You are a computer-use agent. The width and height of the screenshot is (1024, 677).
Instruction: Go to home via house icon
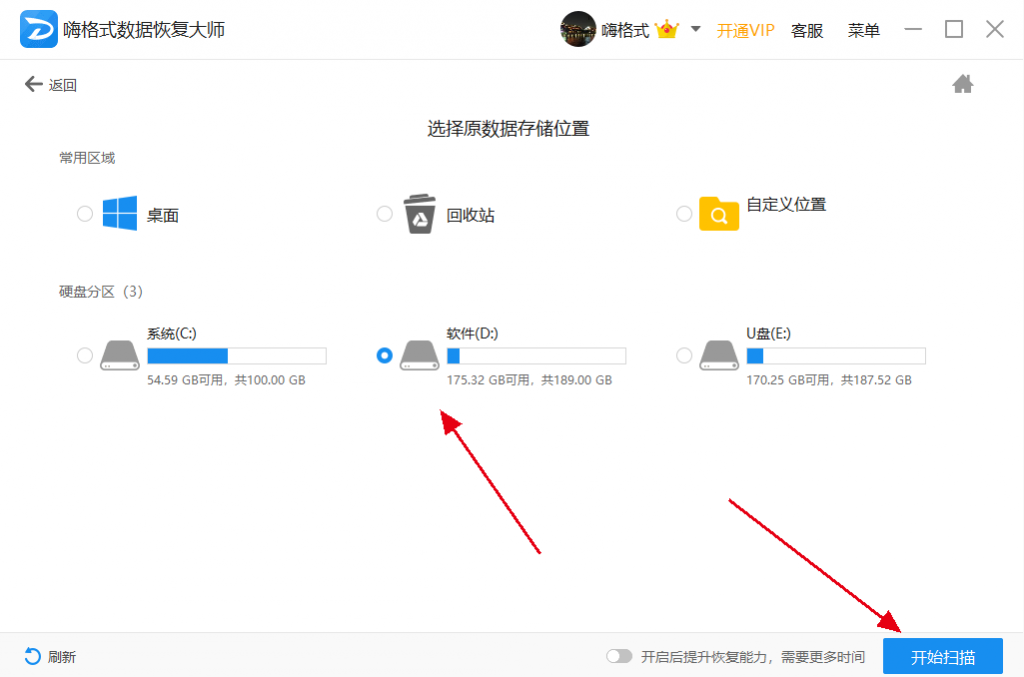963,84
